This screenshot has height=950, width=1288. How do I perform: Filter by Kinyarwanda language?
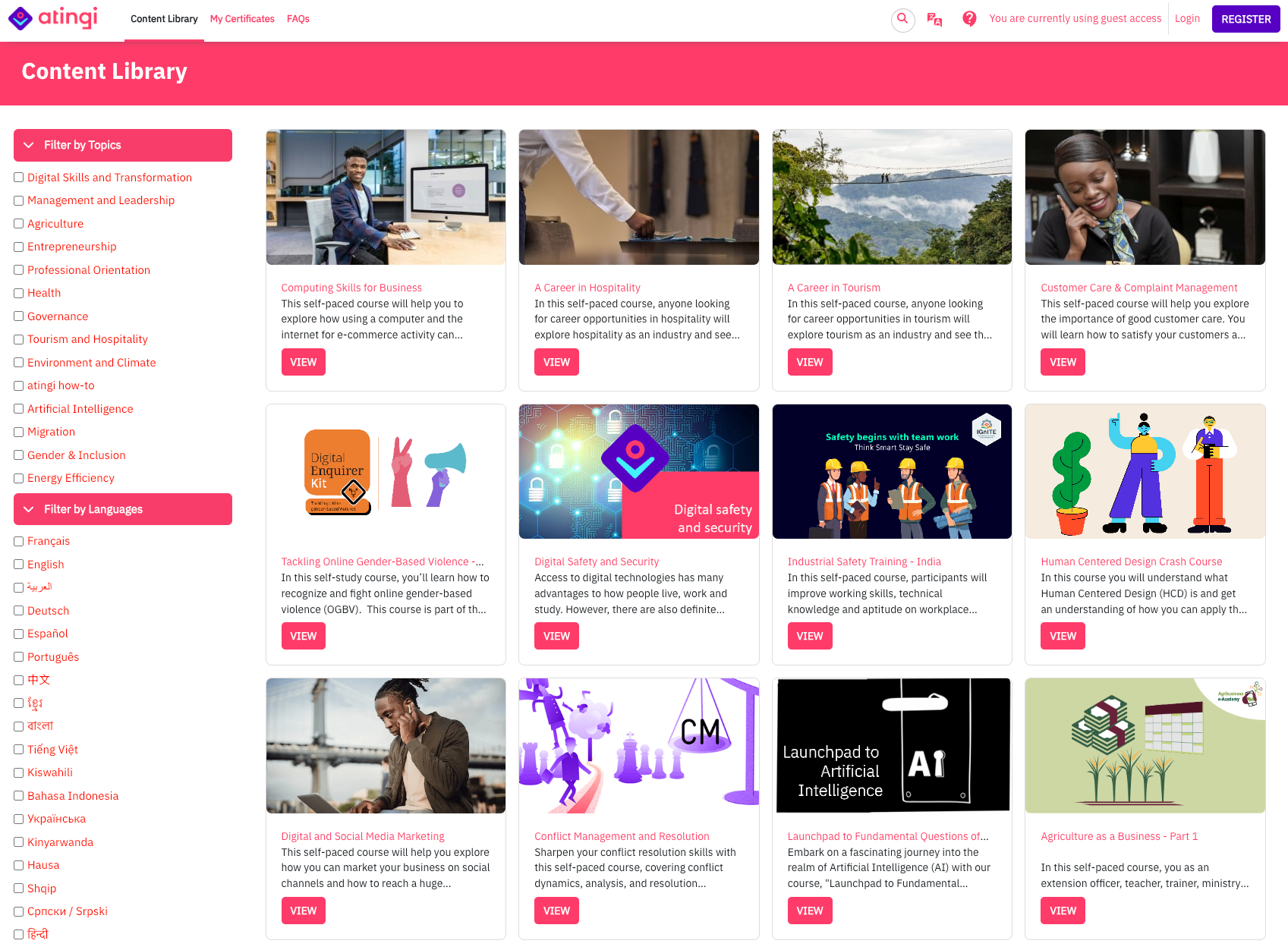pos(19,842)
